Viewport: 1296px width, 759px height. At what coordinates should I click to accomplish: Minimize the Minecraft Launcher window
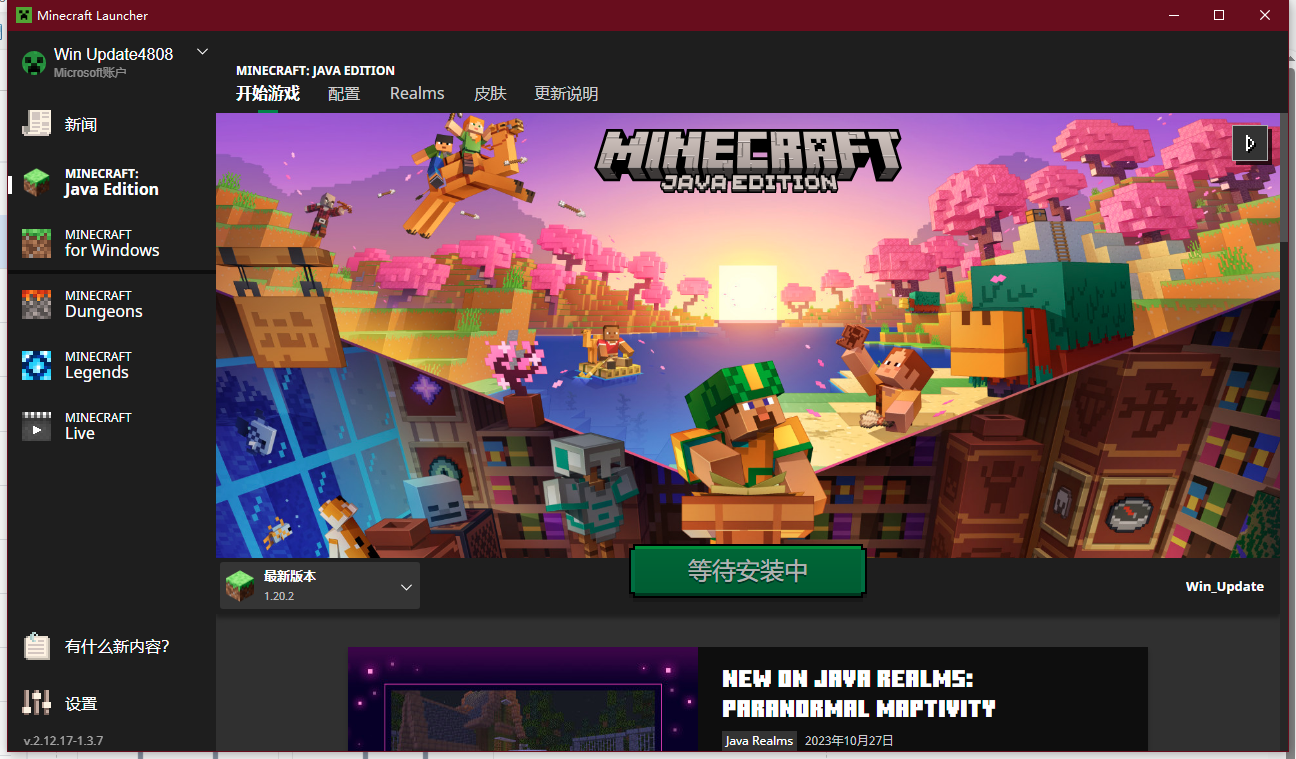[x=1172, y=15]
